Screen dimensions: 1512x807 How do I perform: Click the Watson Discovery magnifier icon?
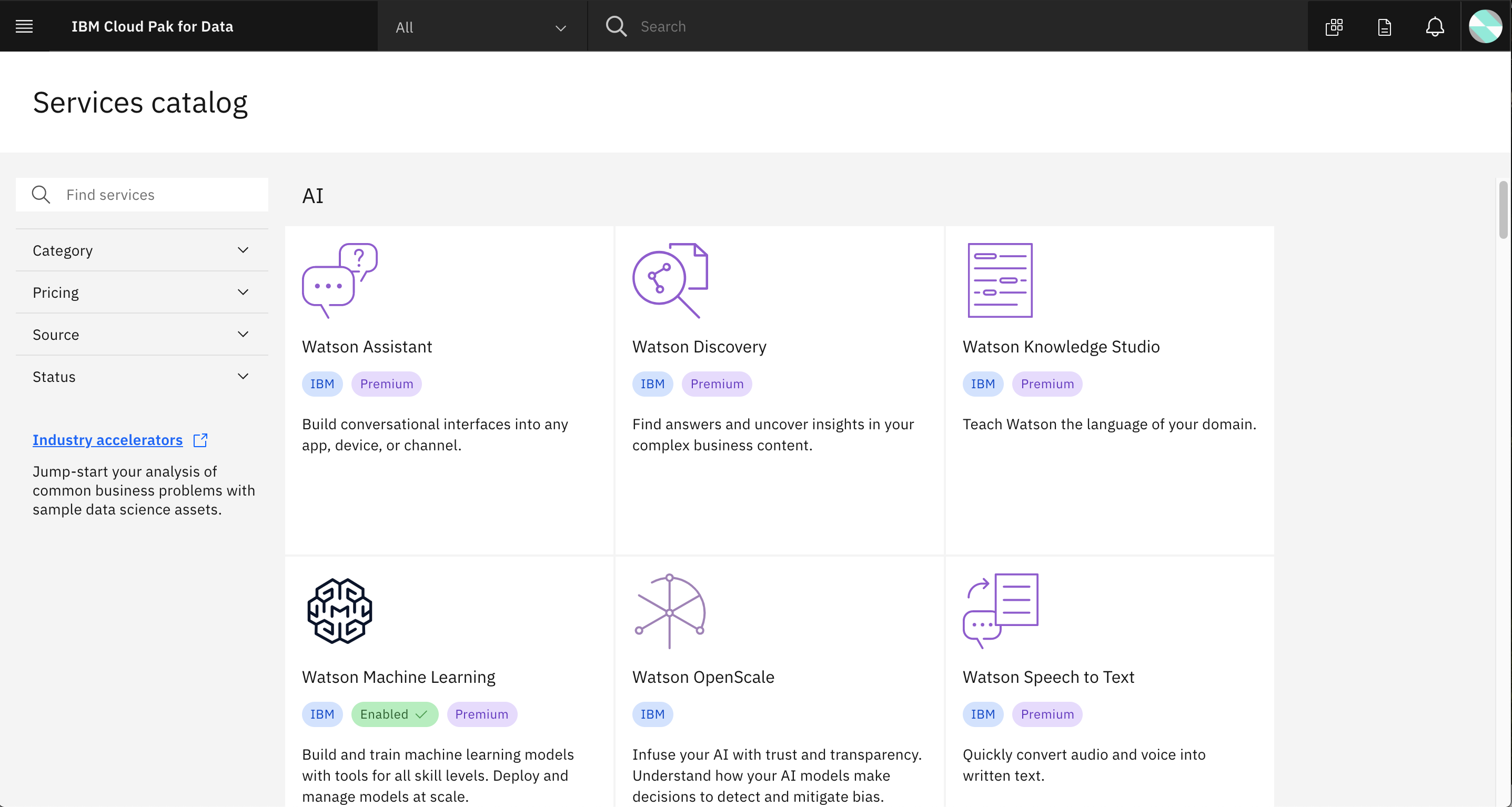[670, 280]
